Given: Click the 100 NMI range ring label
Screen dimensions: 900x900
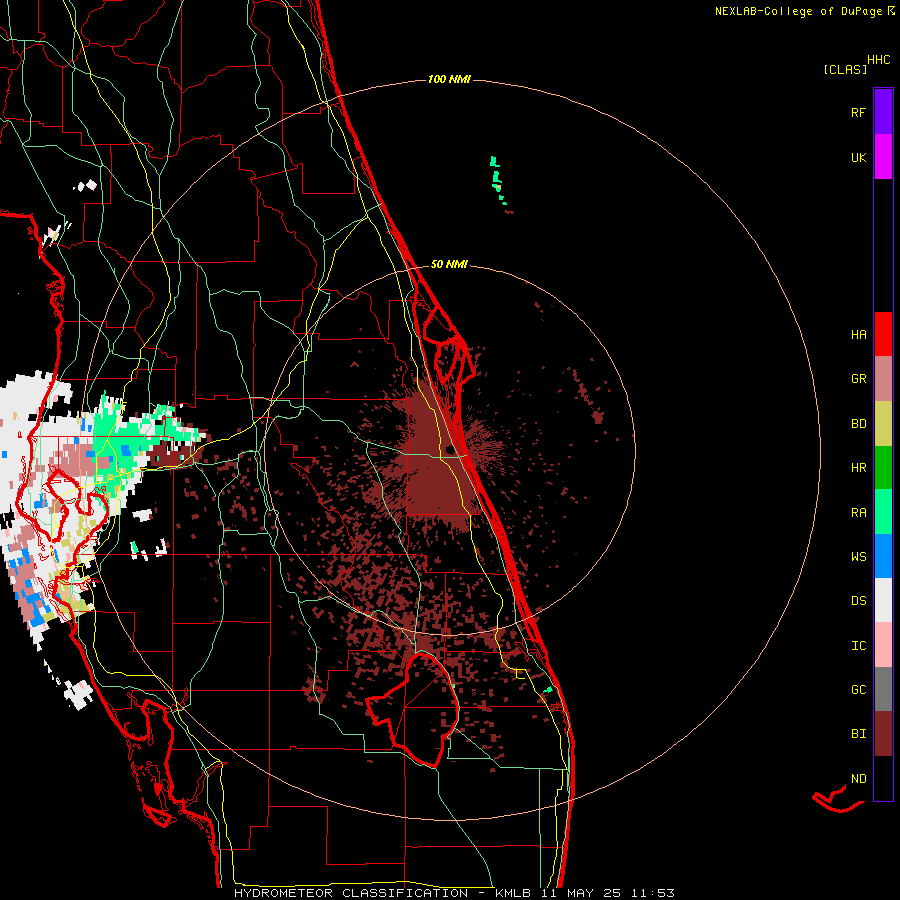Looking at the screenshot, I should tap(449, 79).
